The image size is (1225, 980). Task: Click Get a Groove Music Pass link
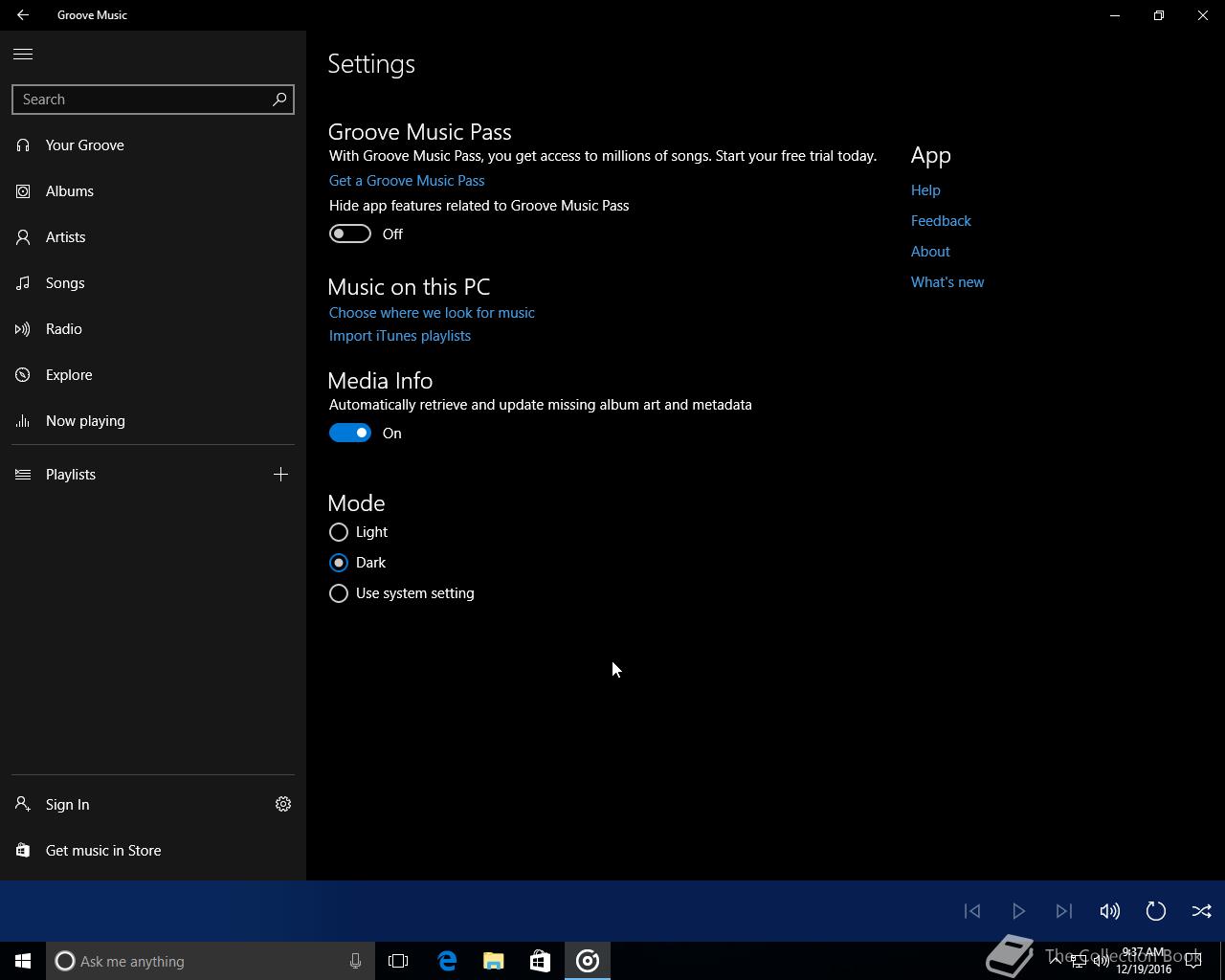click(x=407, y=181)
